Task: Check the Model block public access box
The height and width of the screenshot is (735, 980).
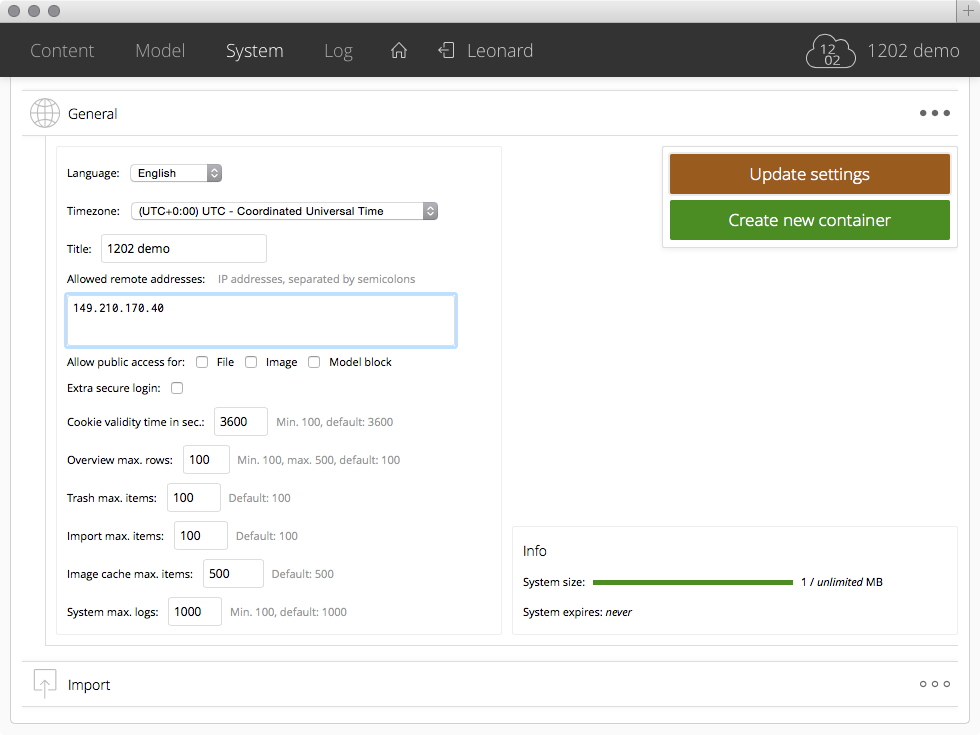Action: click(314, 362)
